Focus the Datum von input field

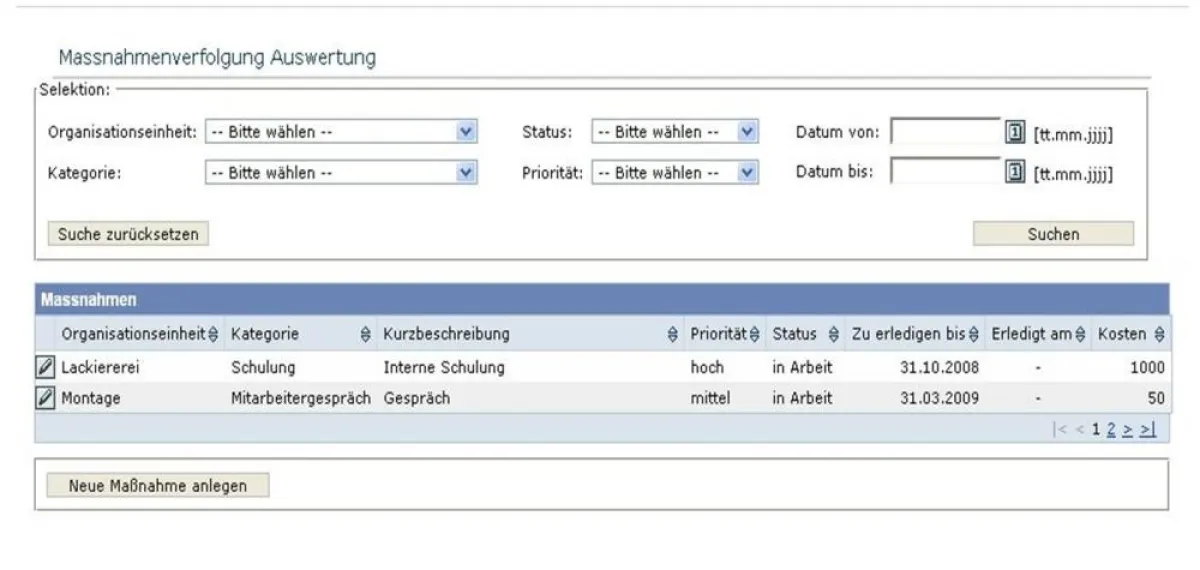945,132
